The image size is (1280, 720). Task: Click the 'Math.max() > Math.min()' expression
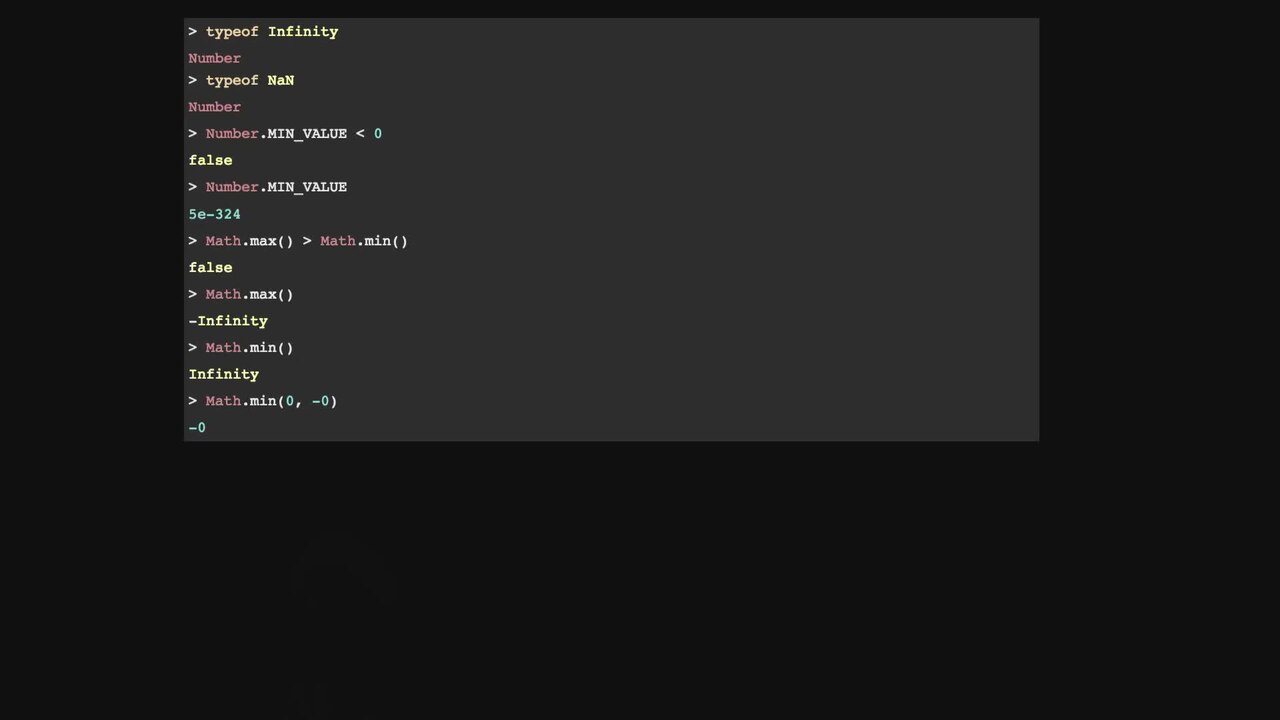click(x=307, y=241)
